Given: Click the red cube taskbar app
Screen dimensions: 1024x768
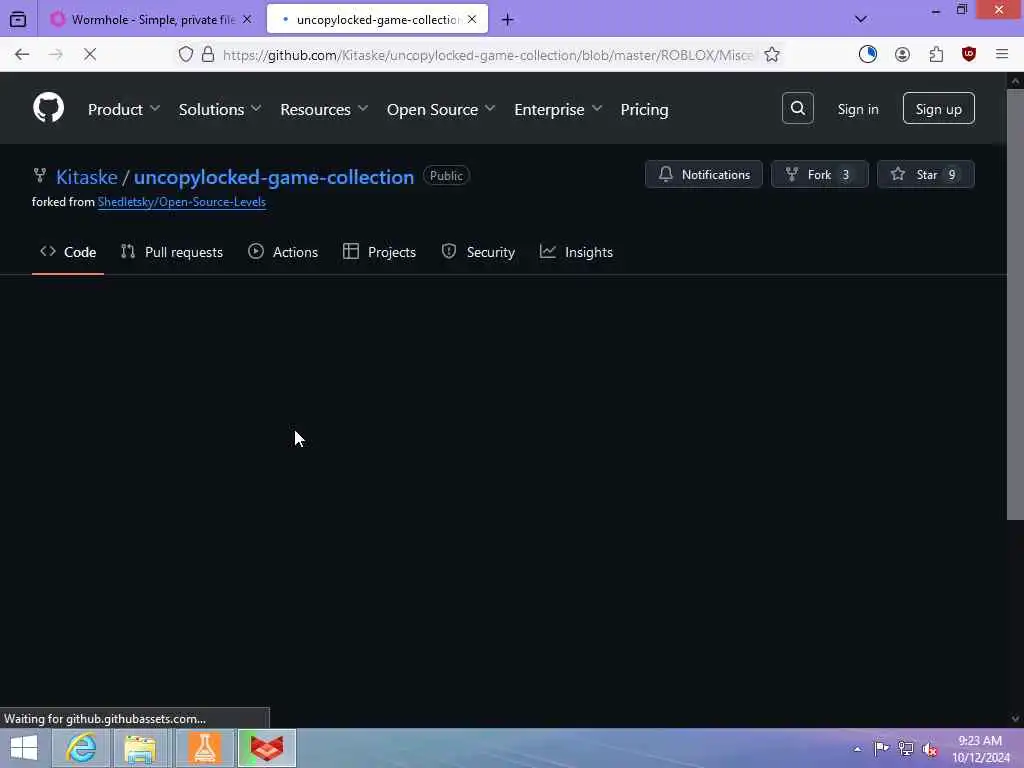Looking at the screenshot, I should tap(267, 748).
